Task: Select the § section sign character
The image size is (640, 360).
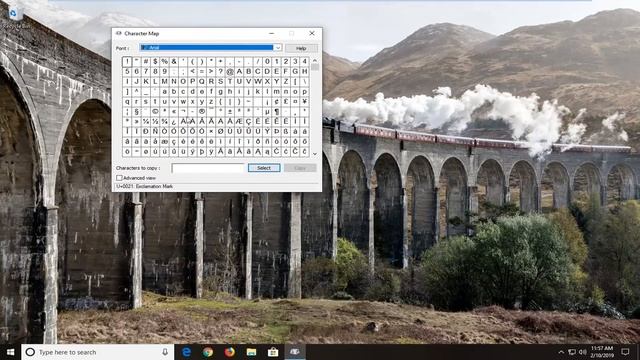Action: pyautogui.click(x=136, y=111)
